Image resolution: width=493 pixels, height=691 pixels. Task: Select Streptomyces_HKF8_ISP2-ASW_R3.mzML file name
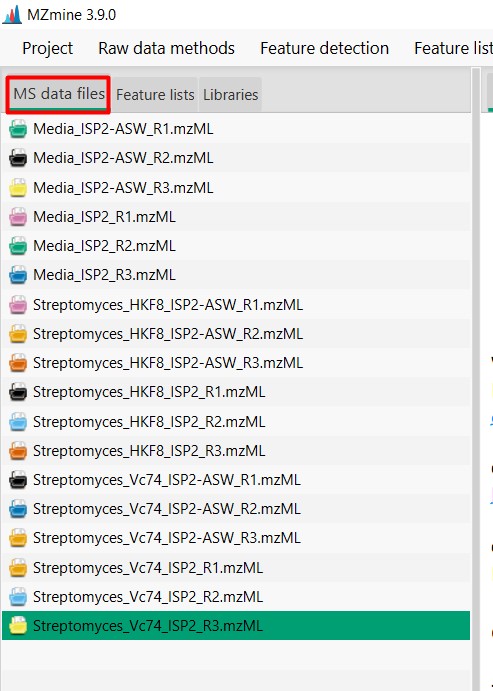pyautogui.click(x=168, y=363)
